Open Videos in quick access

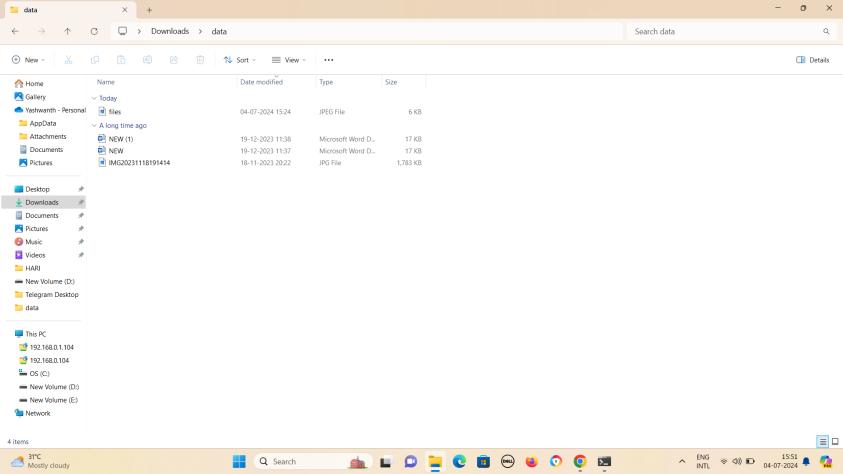pyautogui.click(x=35, y=255)
